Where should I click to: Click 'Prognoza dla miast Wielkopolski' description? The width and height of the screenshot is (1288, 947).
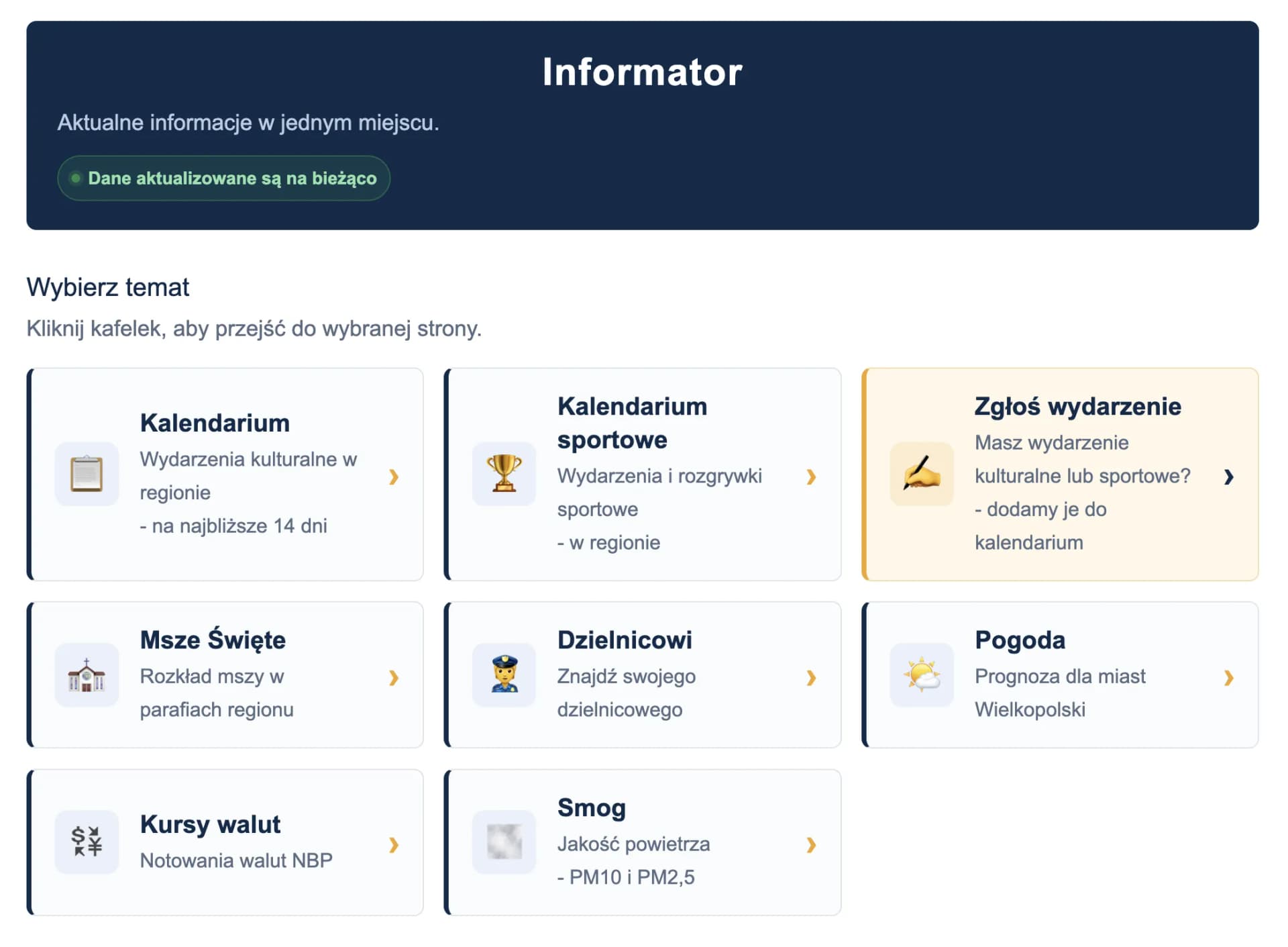click(x=1060, y=693)
